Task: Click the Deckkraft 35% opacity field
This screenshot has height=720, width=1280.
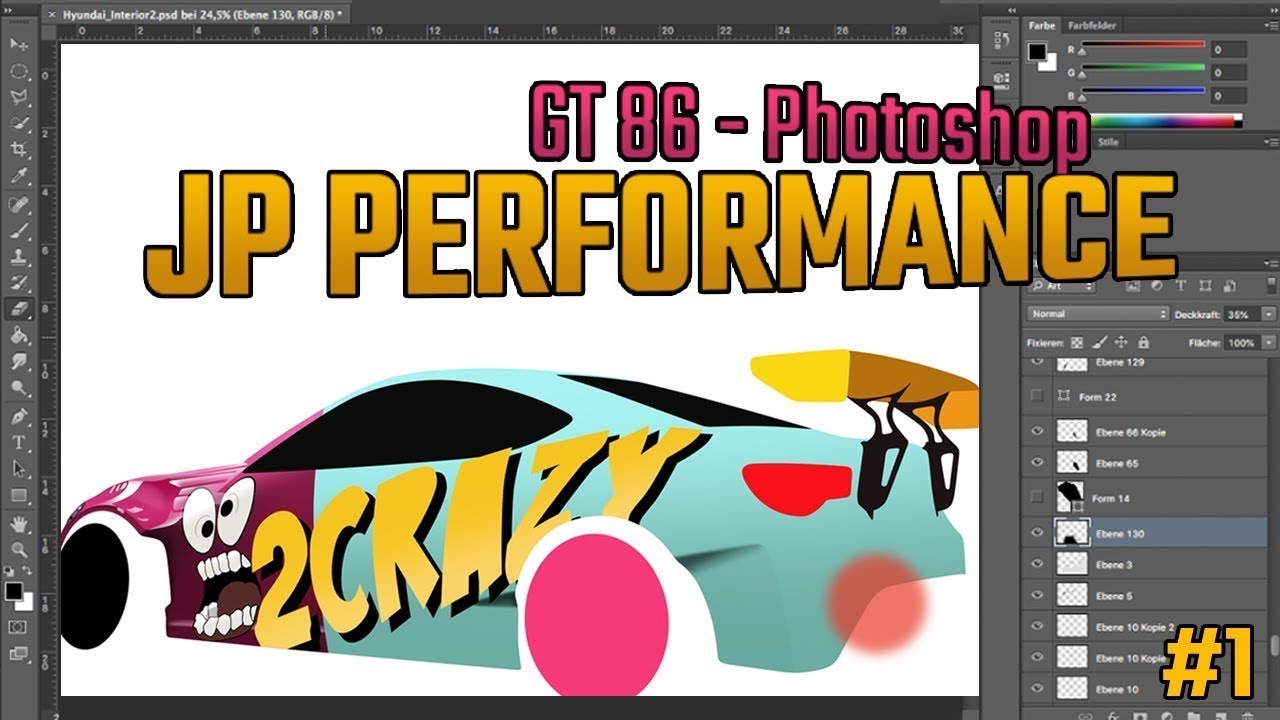Action: tap(1241, 314)
